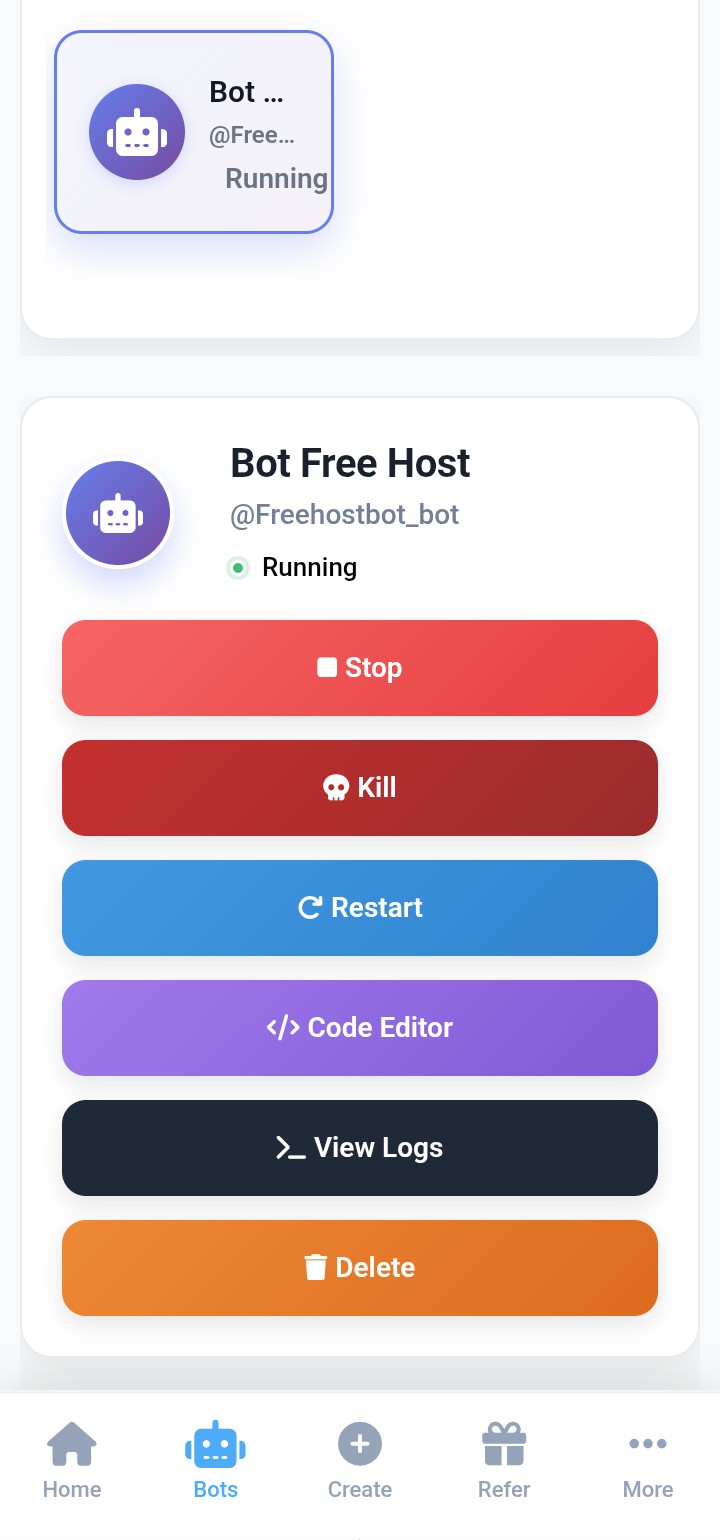The height and width of the screenshot is (1540, 720).
Task: Click the circular arrow icon on Restart
Action: tap(310, 908)
